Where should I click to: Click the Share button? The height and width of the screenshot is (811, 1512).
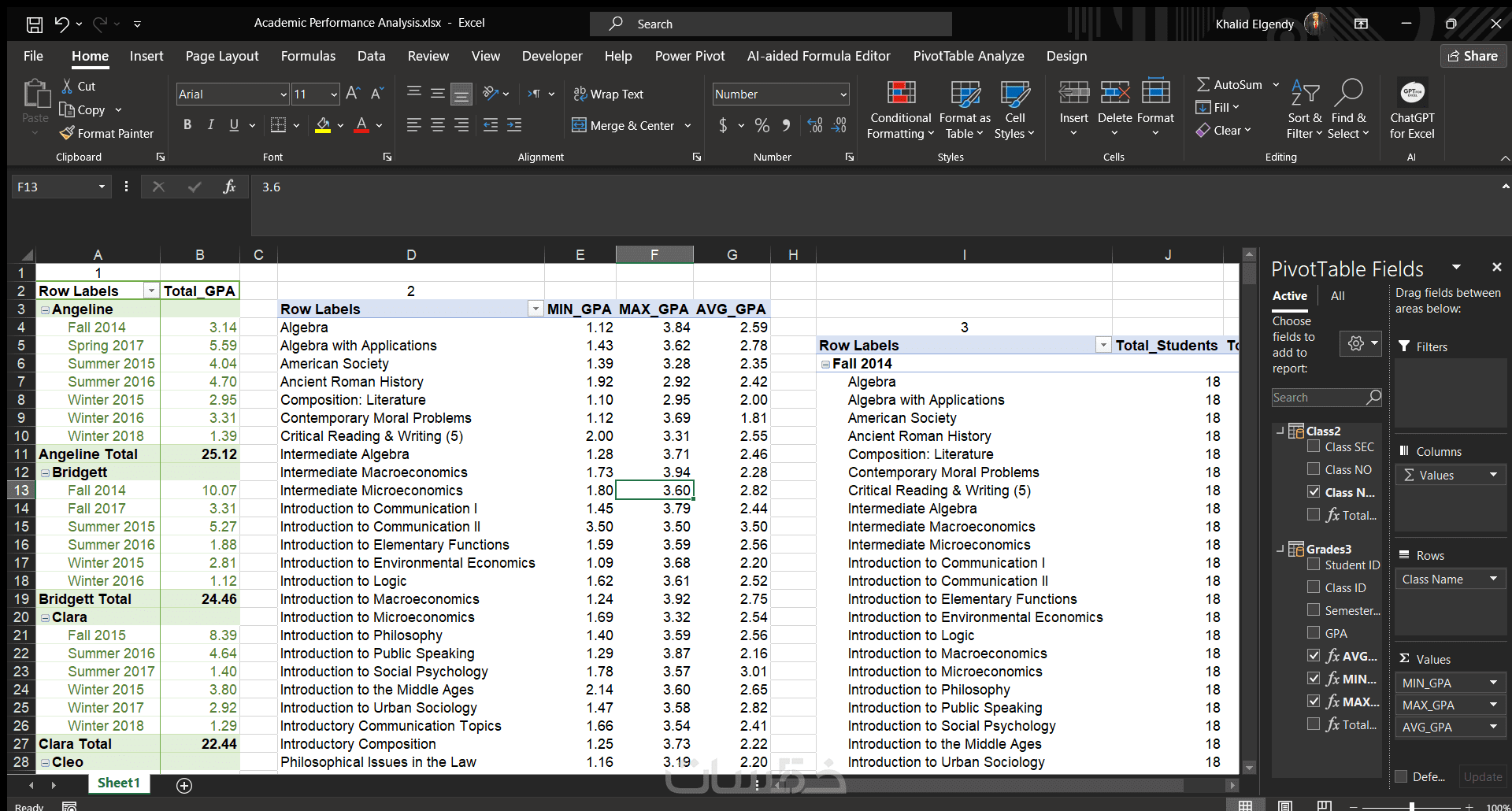(x=1473, y=56)
